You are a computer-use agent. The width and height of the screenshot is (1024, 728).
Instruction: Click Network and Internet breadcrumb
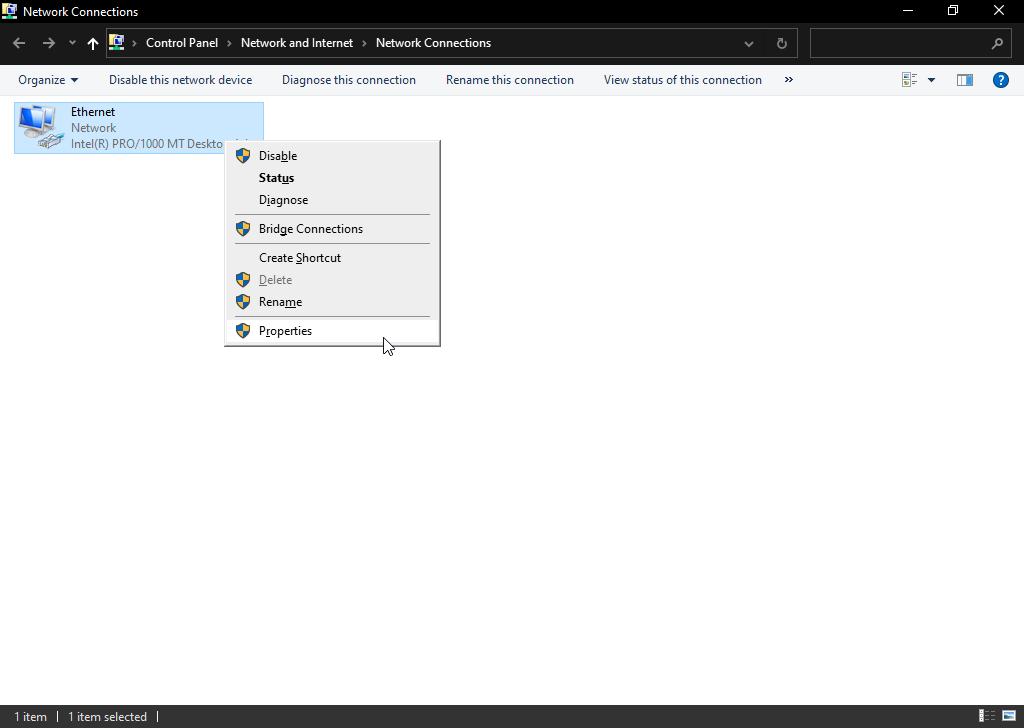tap(297, 43)
